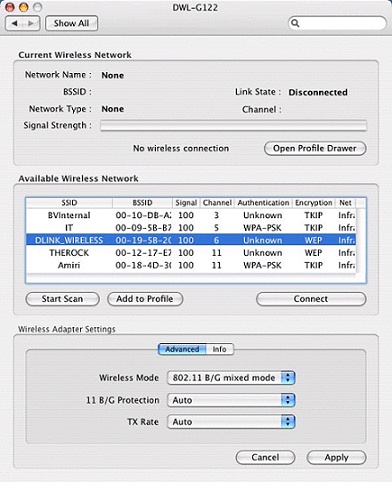392x482 pixels.
Task: Click BSSID 00-10-DB-A cell
Action: [143, 215]
